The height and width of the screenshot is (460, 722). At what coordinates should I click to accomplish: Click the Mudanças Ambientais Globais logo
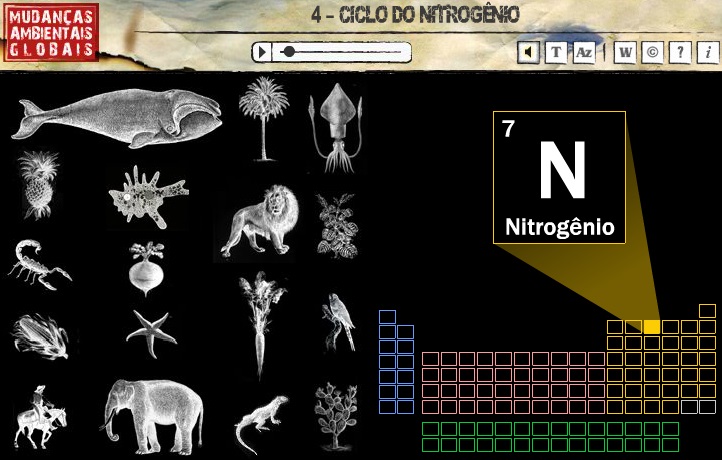click(x=51, y=31)
